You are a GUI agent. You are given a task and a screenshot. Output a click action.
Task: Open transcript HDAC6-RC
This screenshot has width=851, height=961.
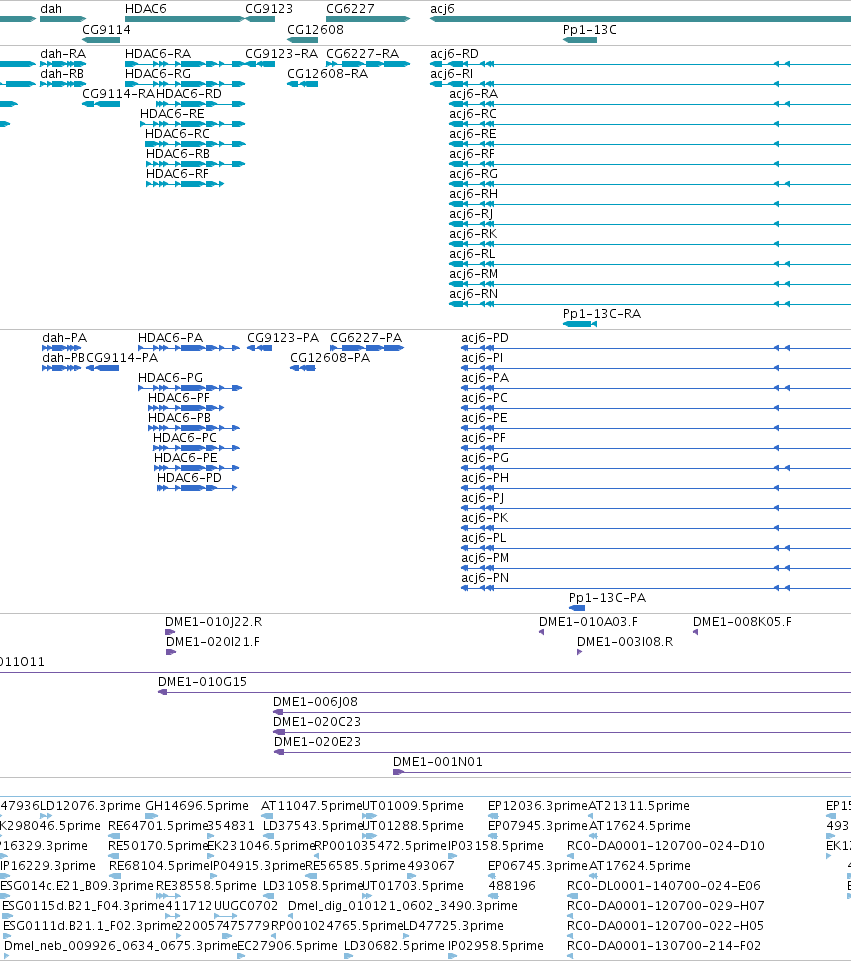point(177,134)
